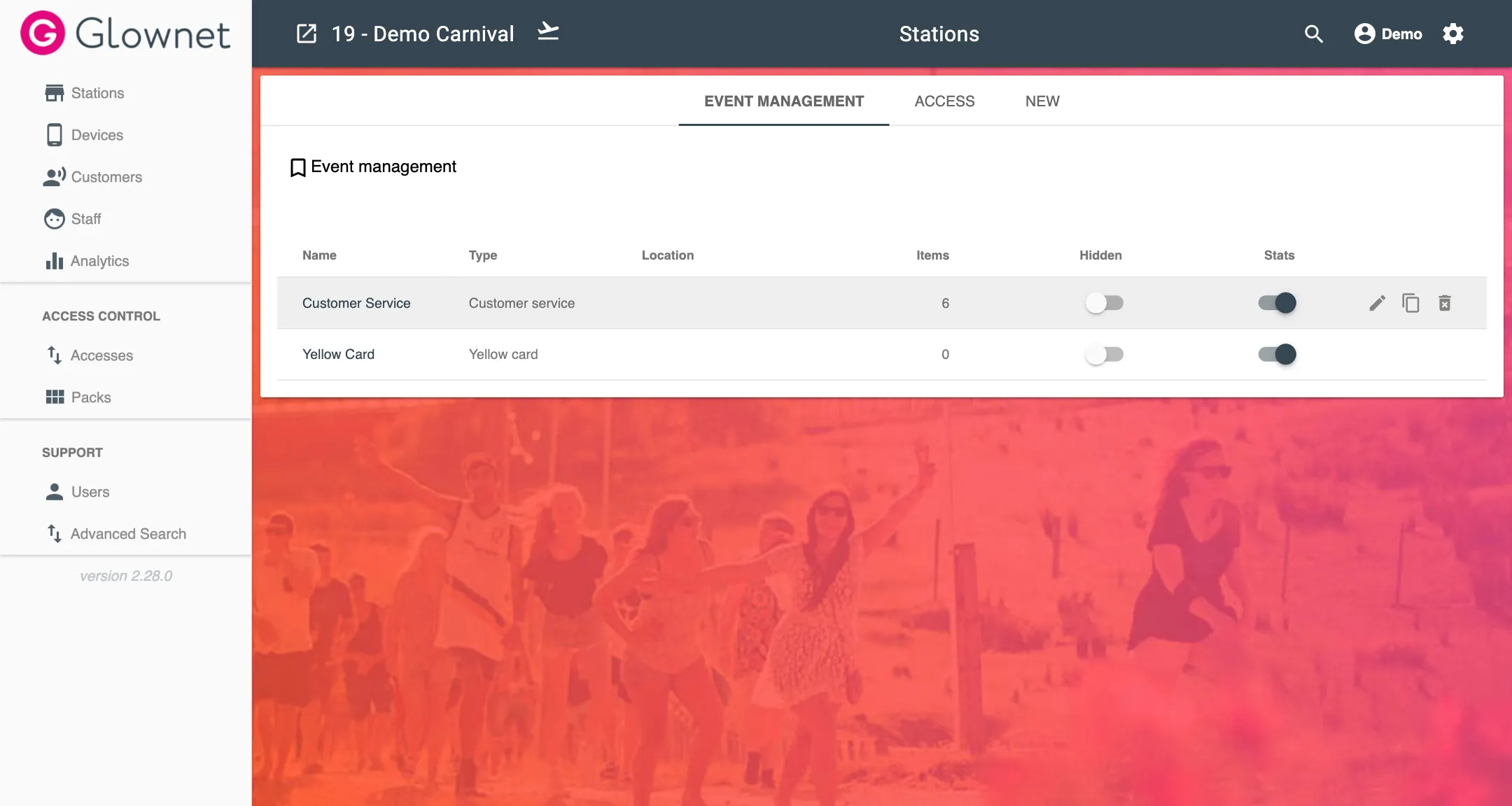The height and width of the screenshot is (806, 1512).
Task: Click the Event management heading text
Action: [384, 167]
